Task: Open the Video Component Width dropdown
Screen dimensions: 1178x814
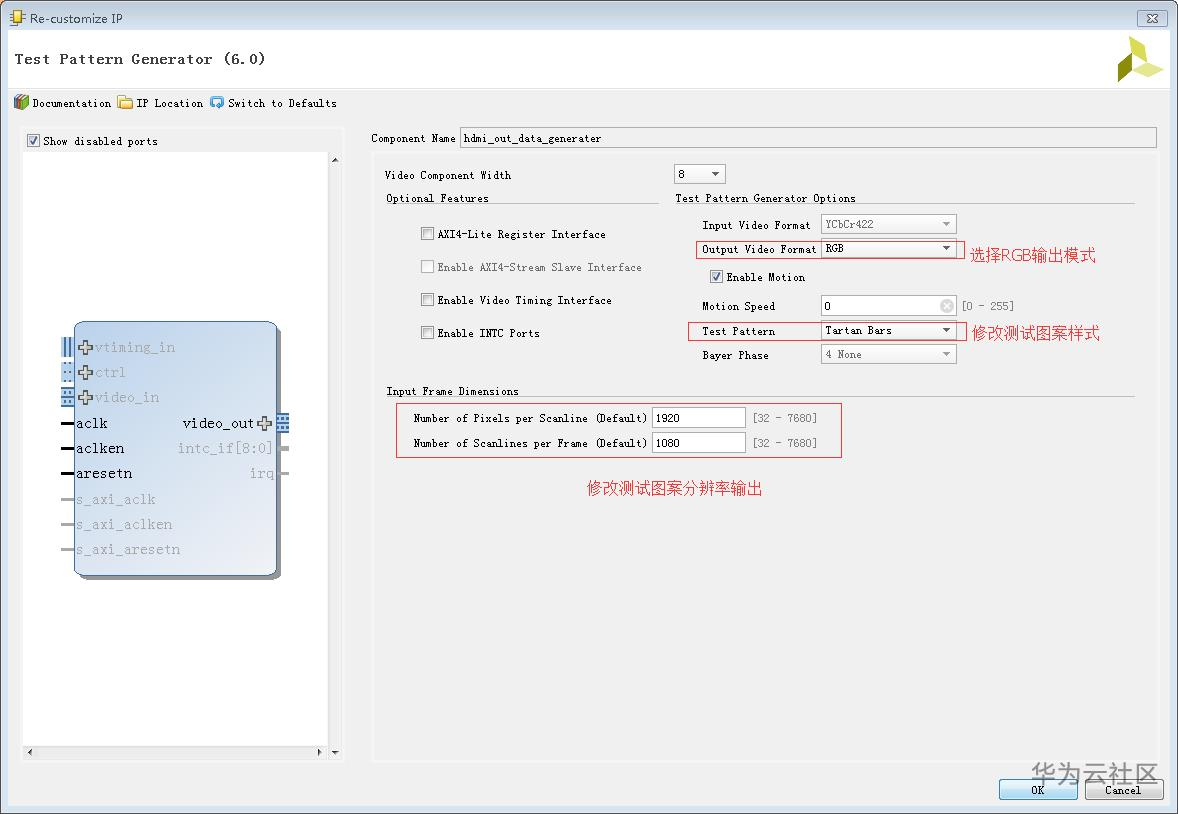Action: 699,174
